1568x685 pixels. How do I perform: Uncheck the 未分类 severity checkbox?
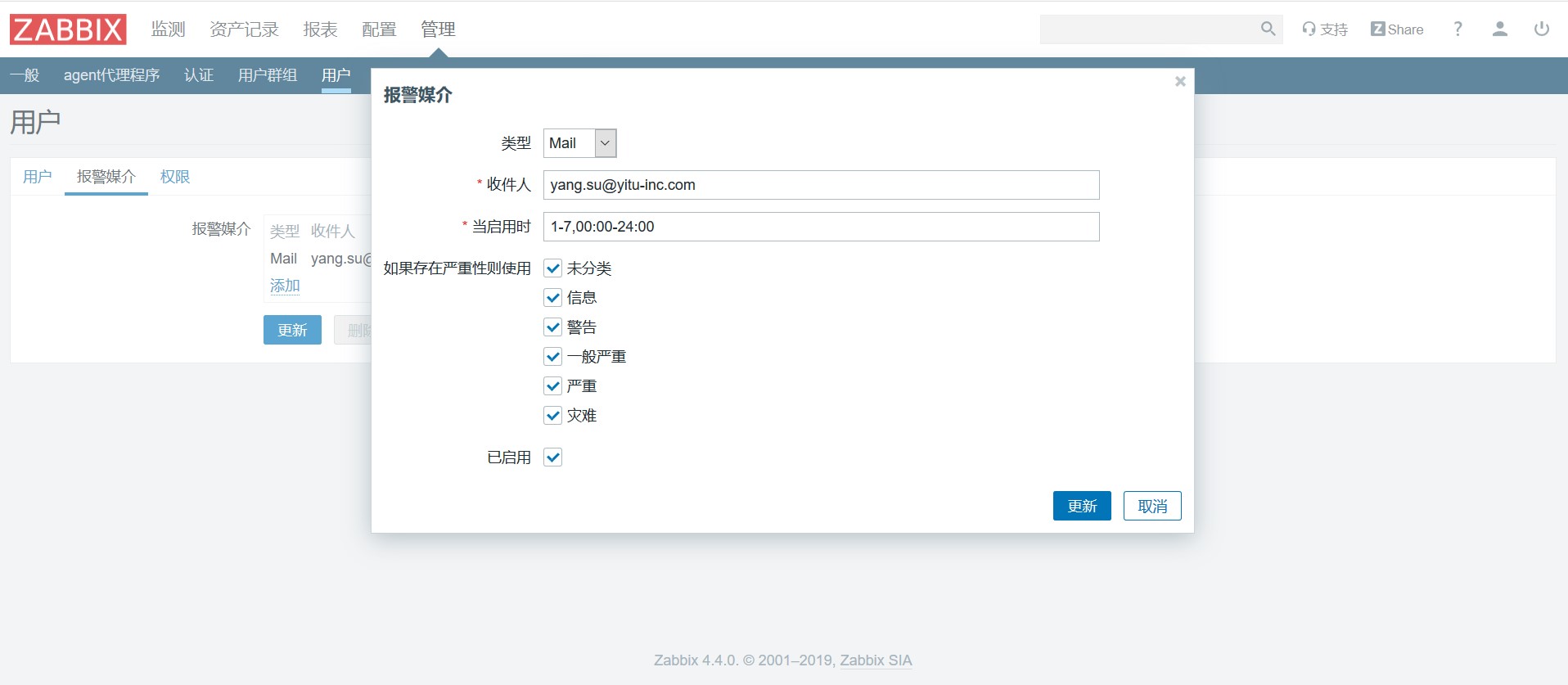553,268
